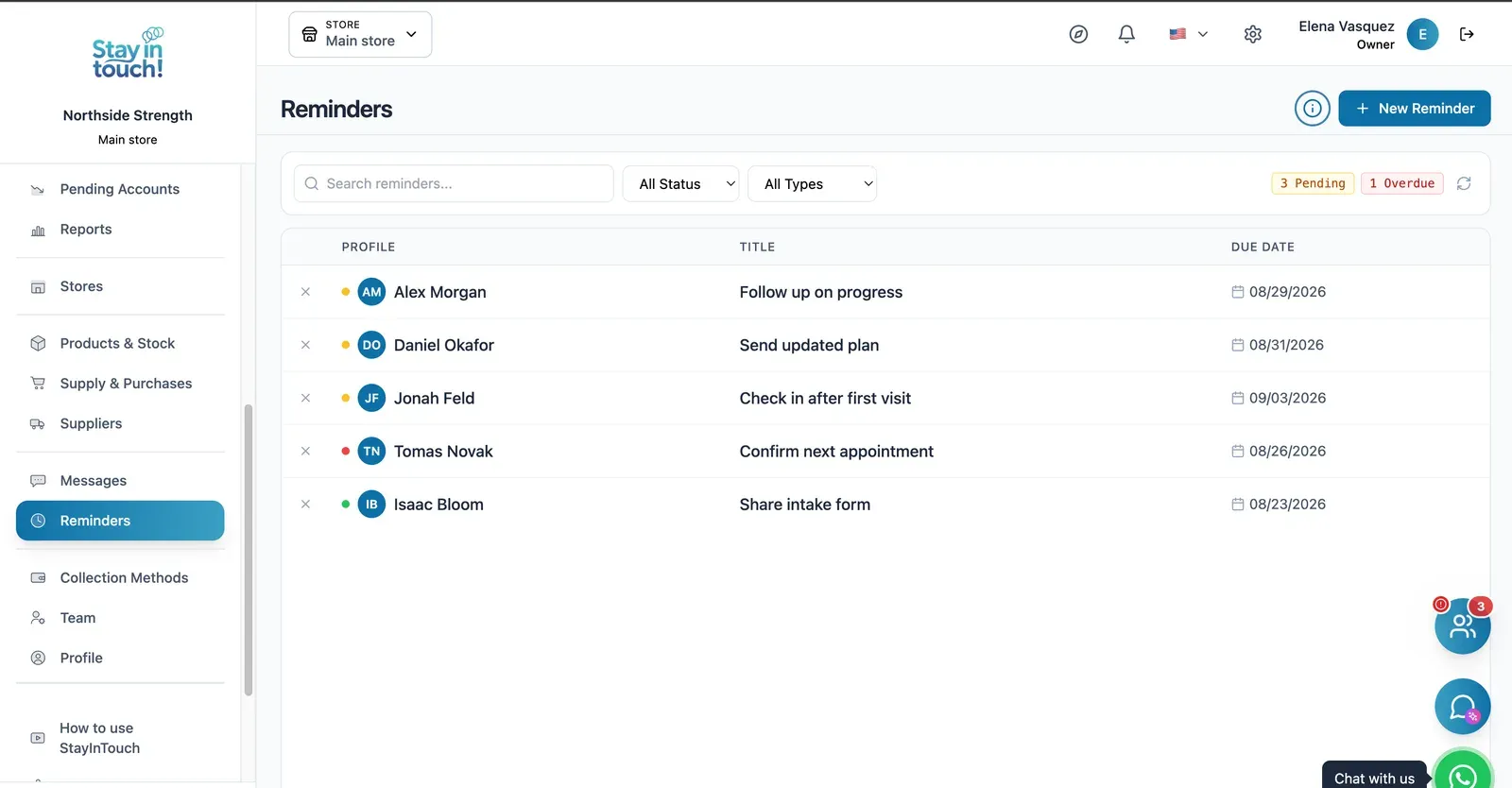Dismiss Isaac Bloom reminder with X
1512x788 pixels.
(x=305, y=505)
